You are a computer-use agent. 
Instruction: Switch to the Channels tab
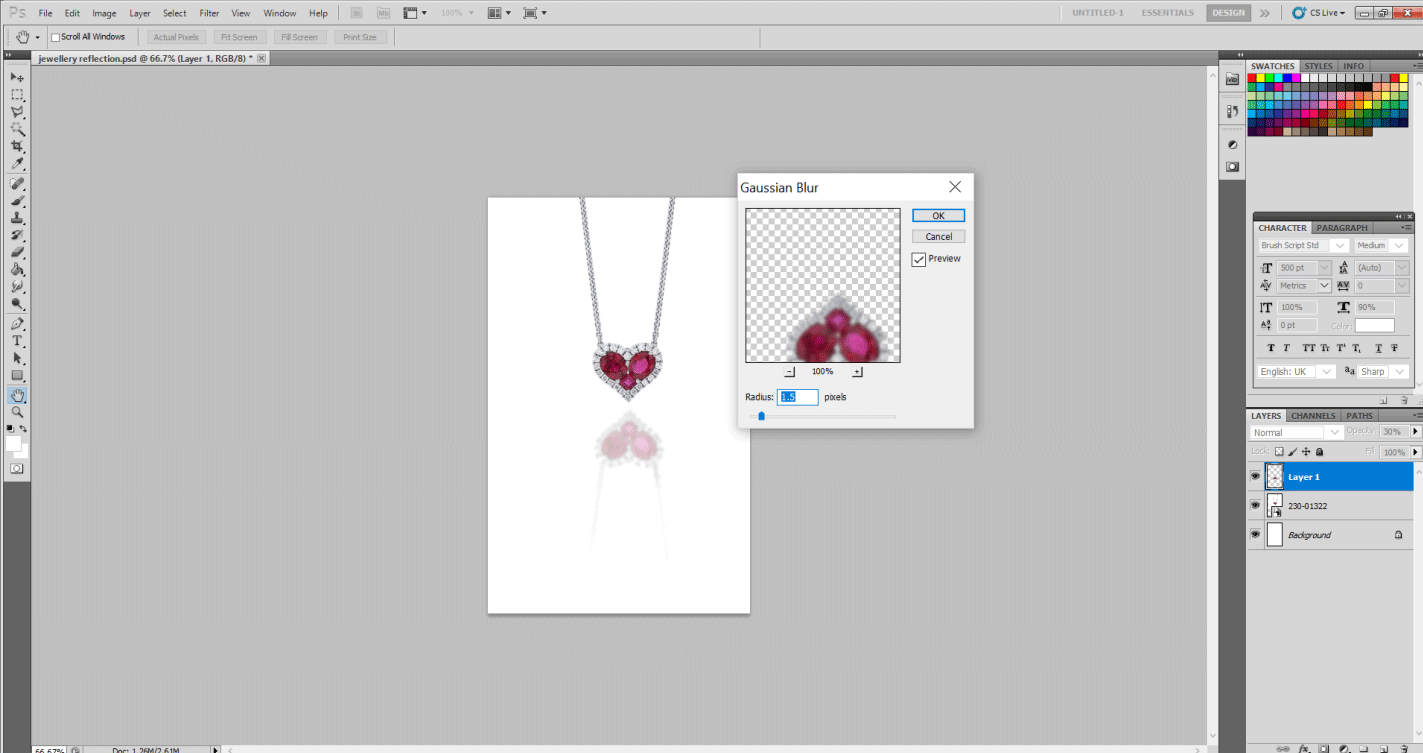[1312, 416]
